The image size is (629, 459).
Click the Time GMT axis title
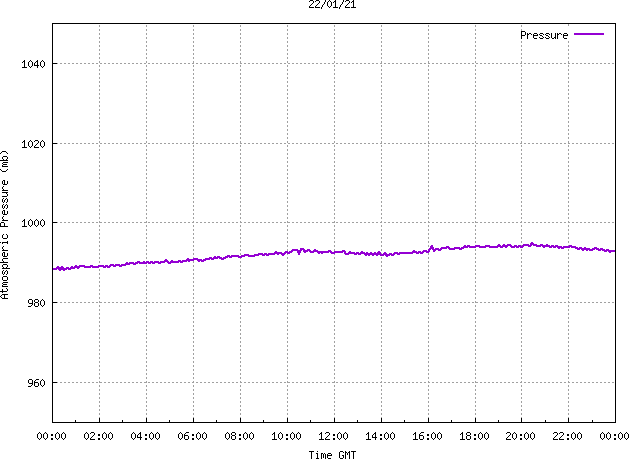point(332,455)
